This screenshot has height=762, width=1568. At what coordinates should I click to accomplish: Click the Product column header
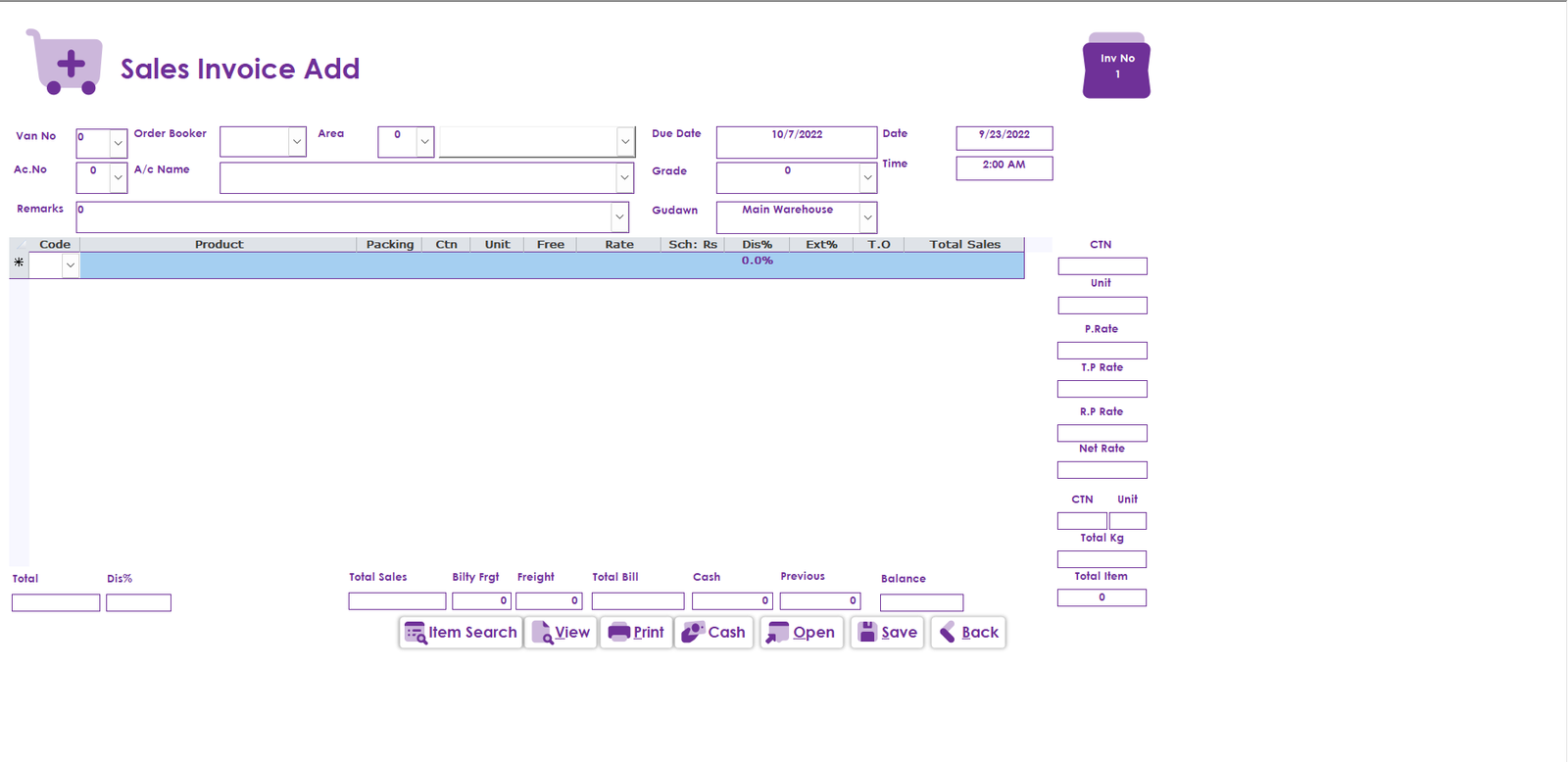(x=219, y=245)
